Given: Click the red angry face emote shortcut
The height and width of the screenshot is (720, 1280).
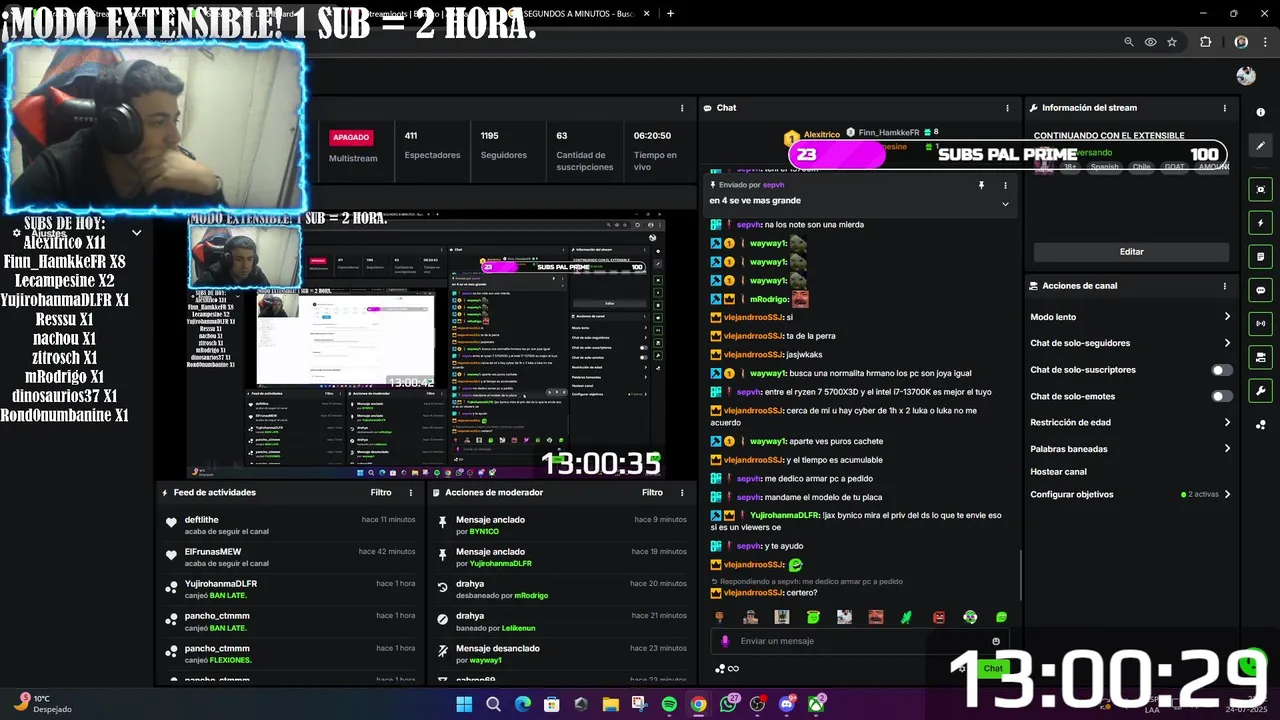Looking at the screenshot, I should [938, 618].
